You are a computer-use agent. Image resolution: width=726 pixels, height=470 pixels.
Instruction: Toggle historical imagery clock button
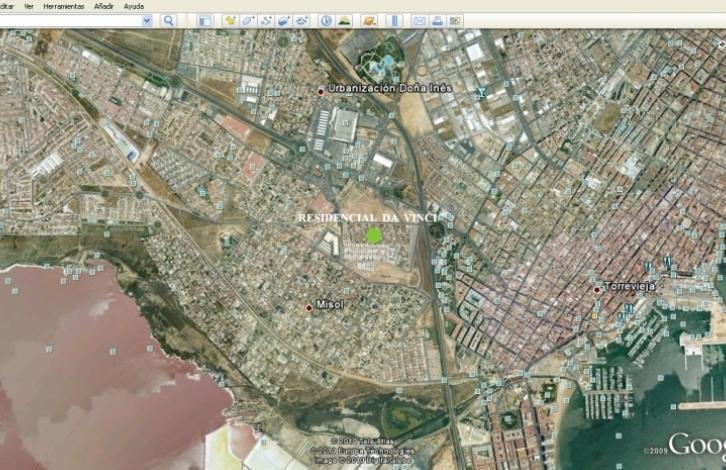tap(326, 20)
